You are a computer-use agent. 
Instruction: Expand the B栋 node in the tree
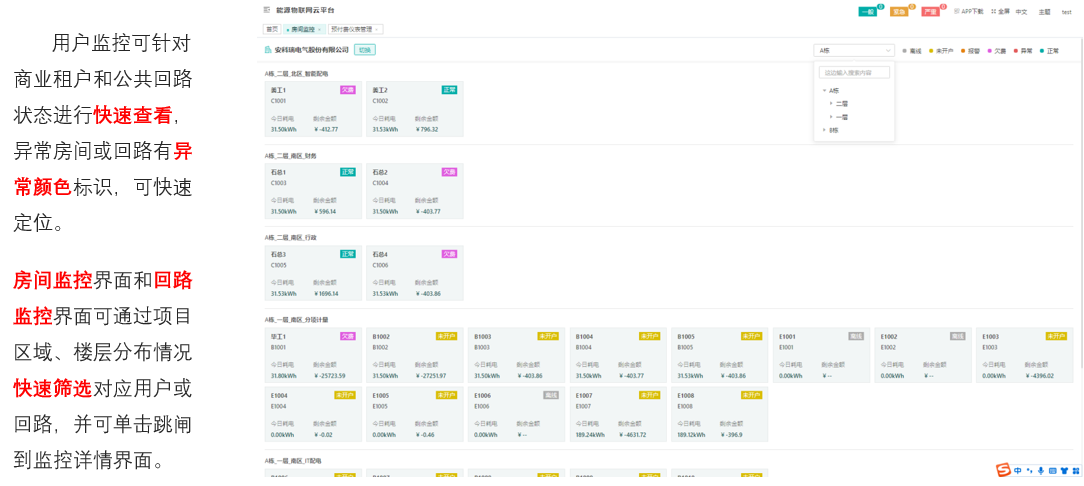pos(824,129)
